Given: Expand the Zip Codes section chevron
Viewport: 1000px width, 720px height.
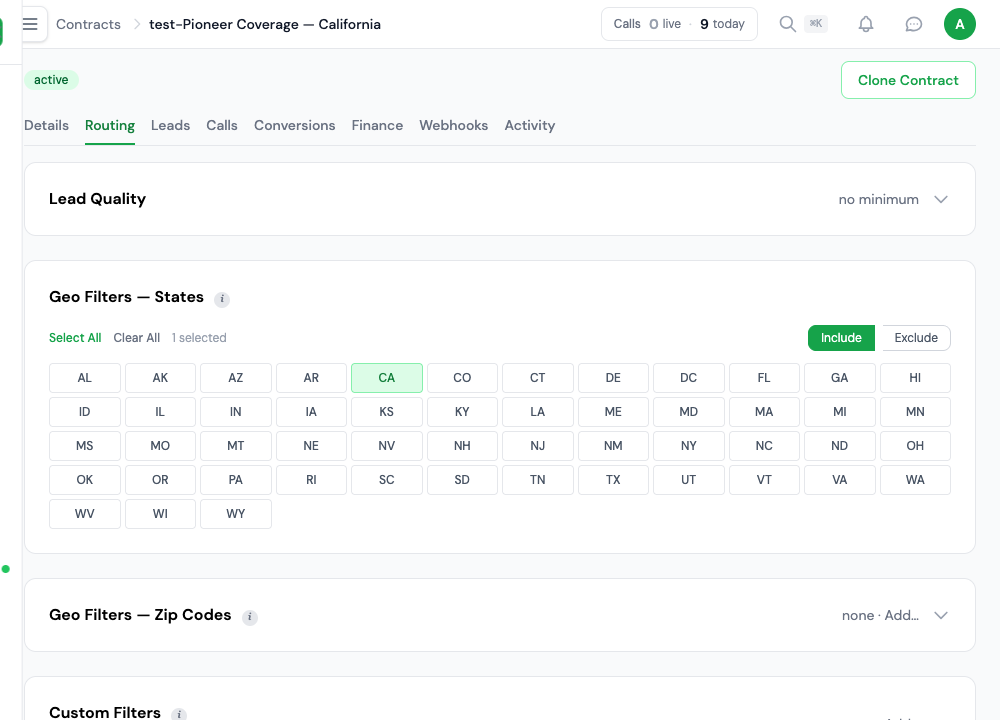Looking at the screenshot, I should point(941,615).
